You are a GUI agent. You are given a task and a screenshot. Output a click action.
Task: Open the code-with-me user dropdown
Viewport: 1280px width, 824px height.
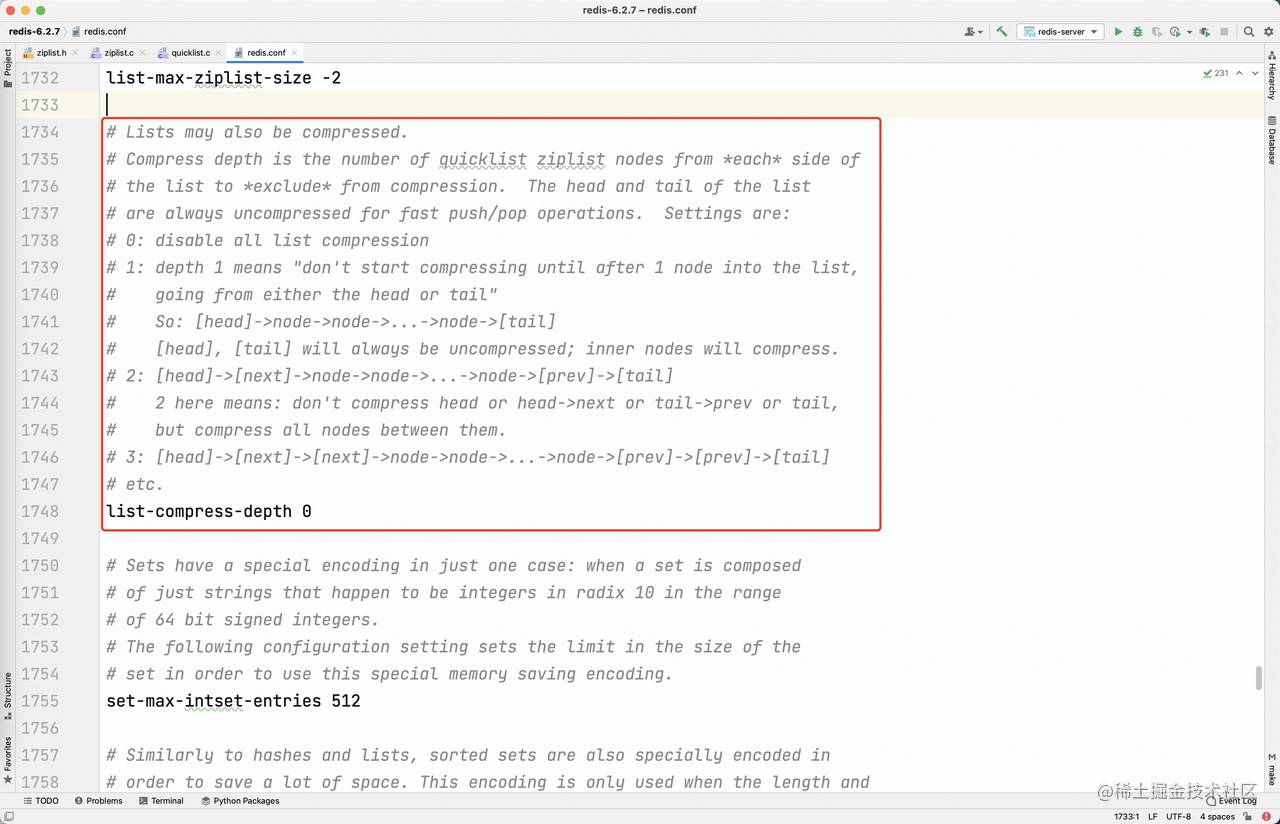973,32
